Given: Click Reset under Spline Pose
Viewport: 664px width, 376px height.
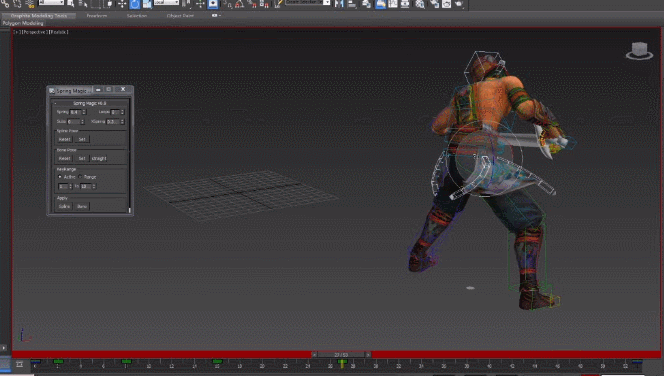Looking at the screenshot, I should point(64,139).
